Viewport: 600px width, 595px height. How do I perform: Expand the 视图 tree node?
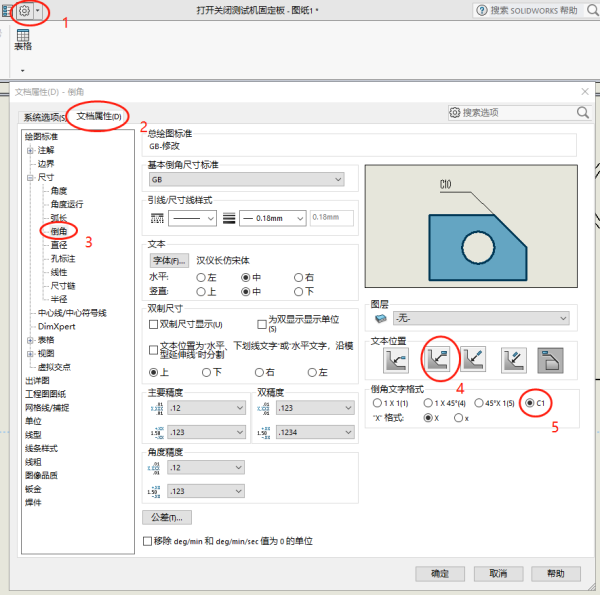pos(30,354)
